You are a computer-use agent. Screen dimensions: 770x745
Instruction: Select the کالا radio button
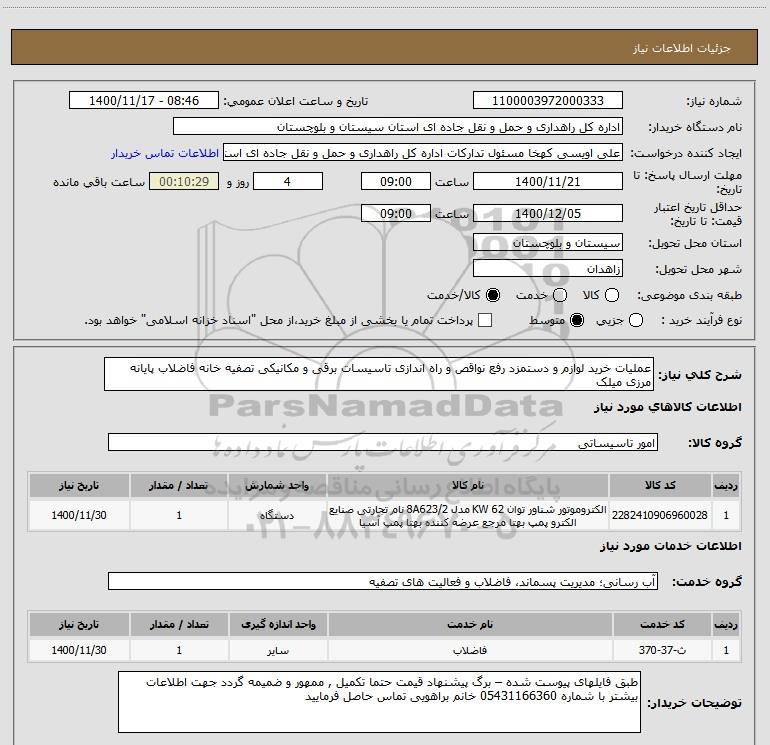point(611,295)
